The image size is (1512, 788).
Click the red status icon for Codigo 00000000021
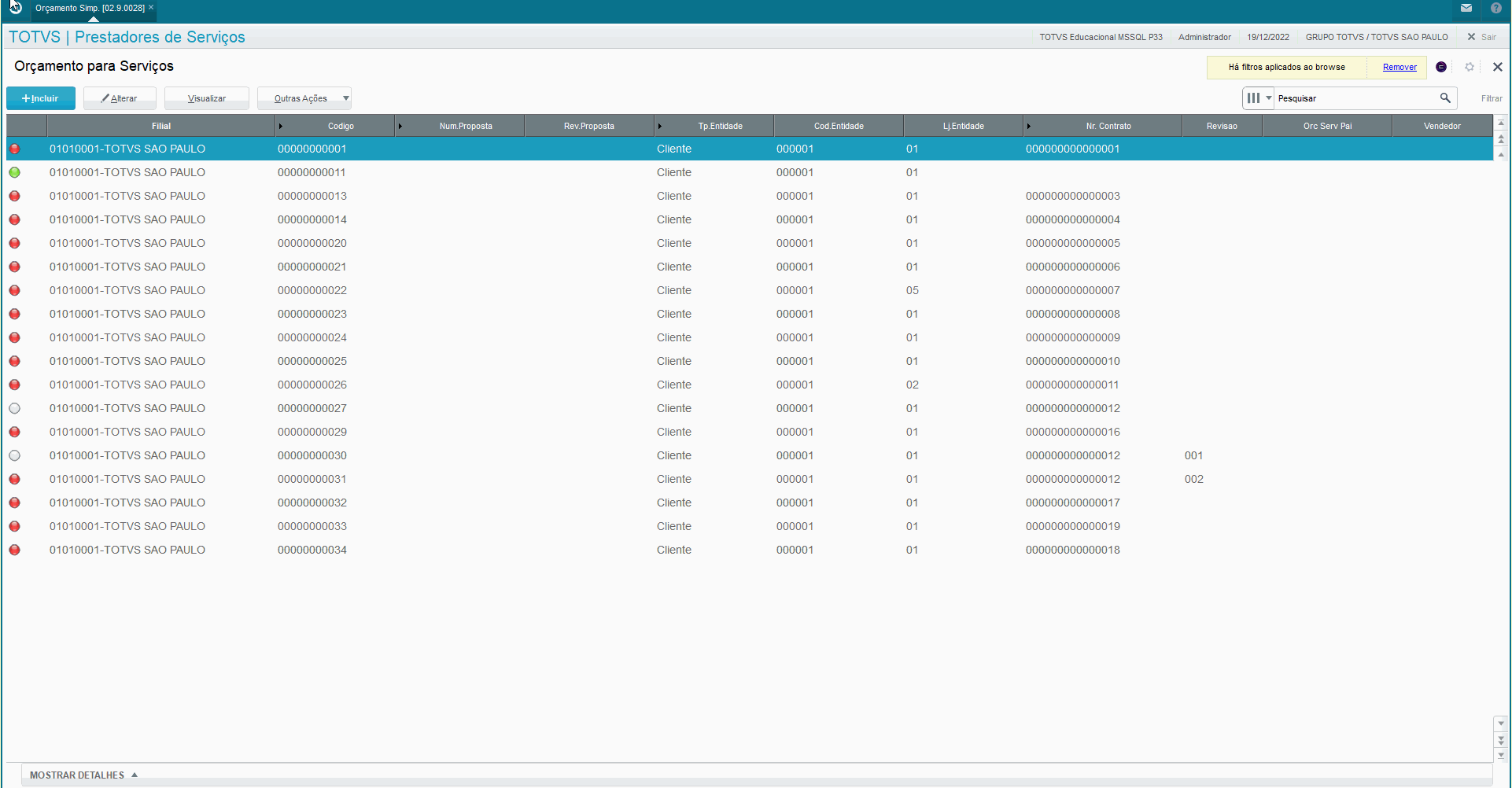point(15,267)
